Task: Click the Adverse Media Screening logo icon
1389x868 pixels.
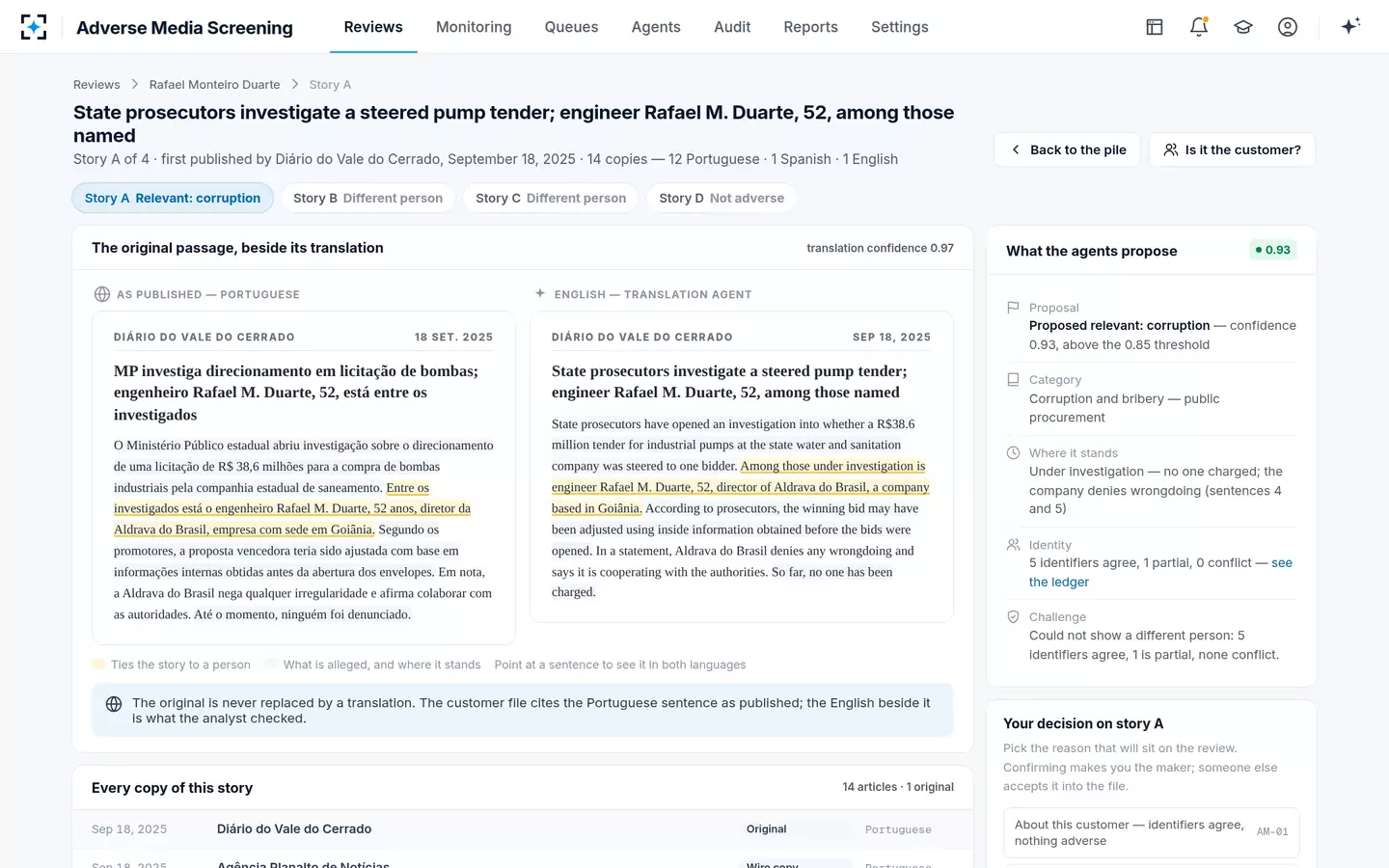Action: [x=34, y=27]
